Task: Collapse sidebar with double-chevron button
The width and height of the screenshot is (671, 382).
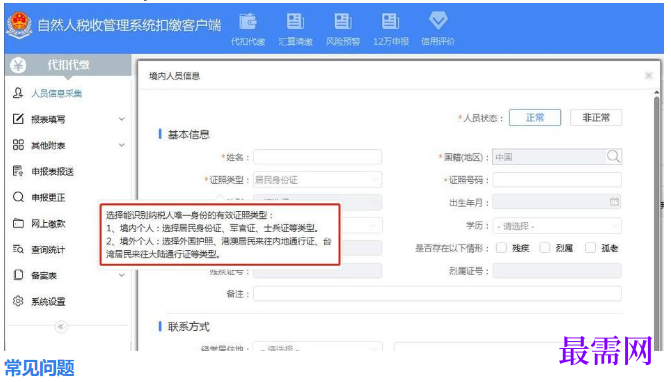Action: (61, 327)
